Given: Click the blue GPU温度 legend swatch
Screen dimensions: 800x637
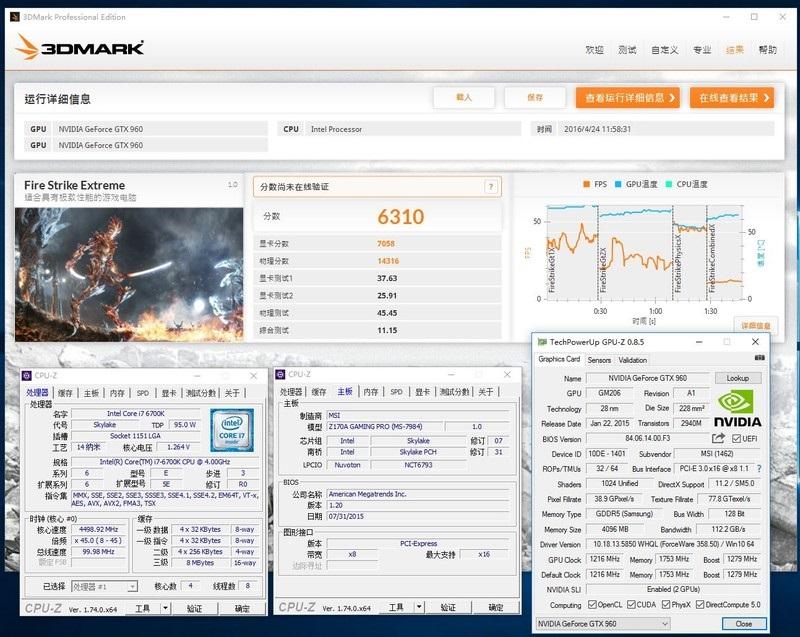Looking at the screenshot, I should 618,184.
